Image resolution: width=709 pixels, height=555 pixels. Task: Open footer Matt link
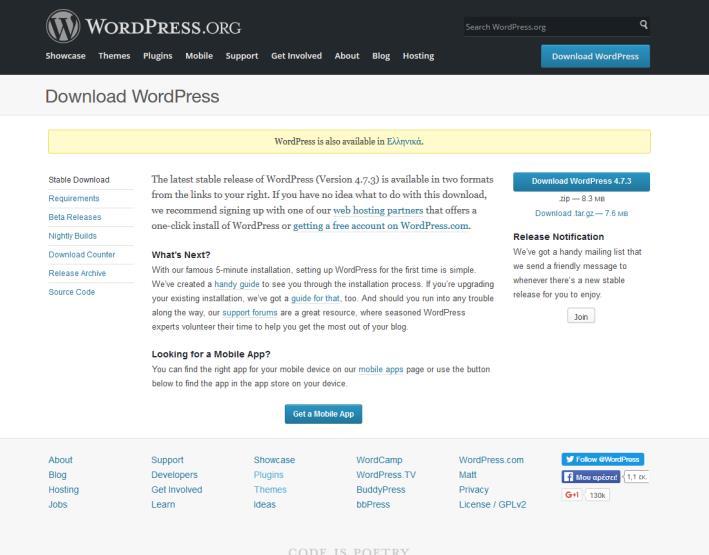(x=468, y=475)
